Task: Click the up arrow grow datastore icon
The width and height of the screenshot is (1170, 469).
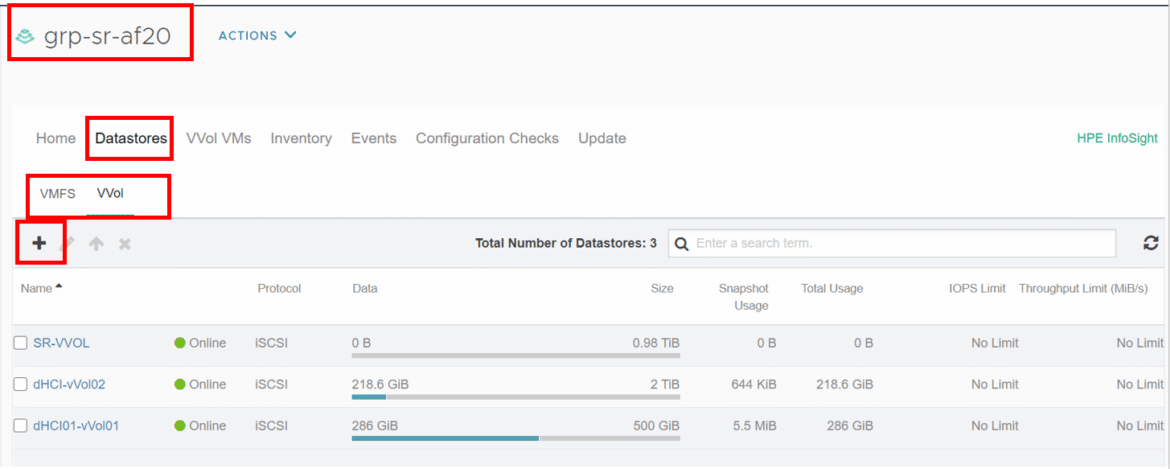Action: [x=96, y=244]
